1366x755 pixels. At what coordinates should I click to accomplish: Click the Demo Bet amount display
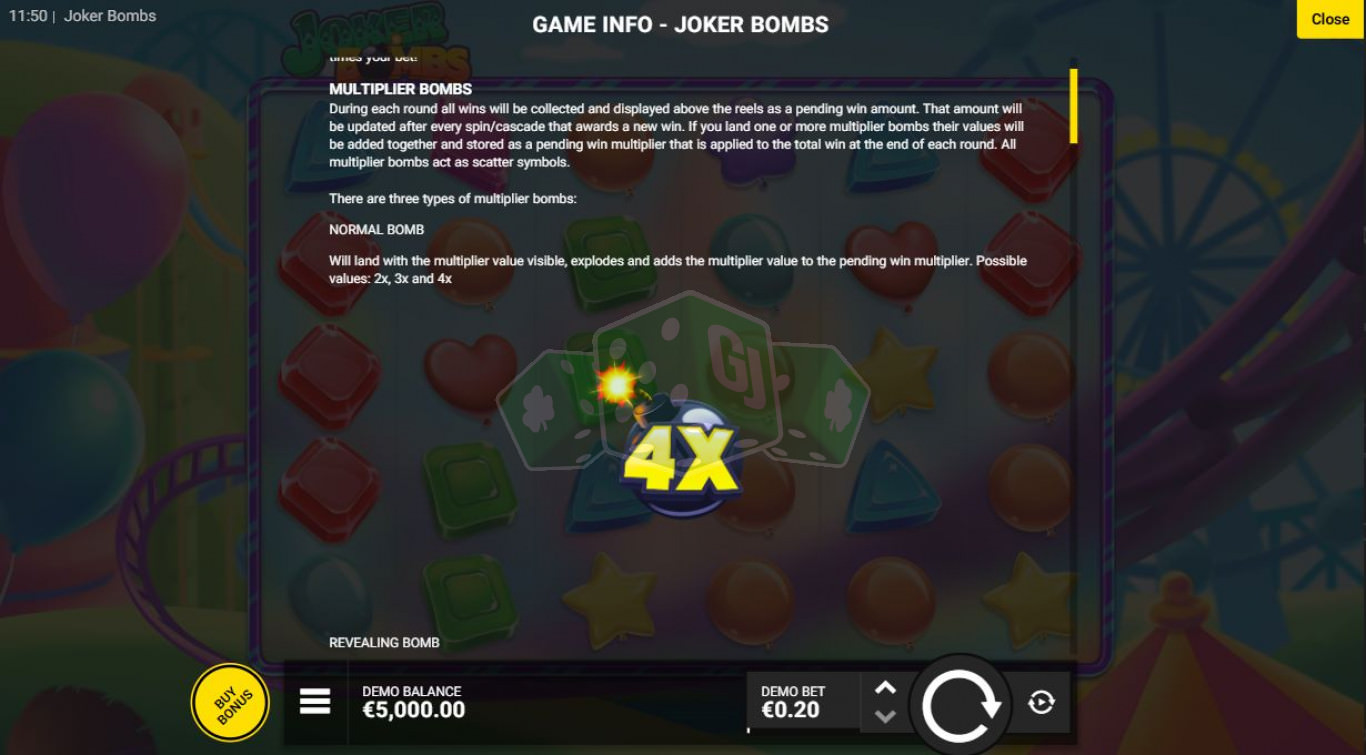[x=790, y=710]
